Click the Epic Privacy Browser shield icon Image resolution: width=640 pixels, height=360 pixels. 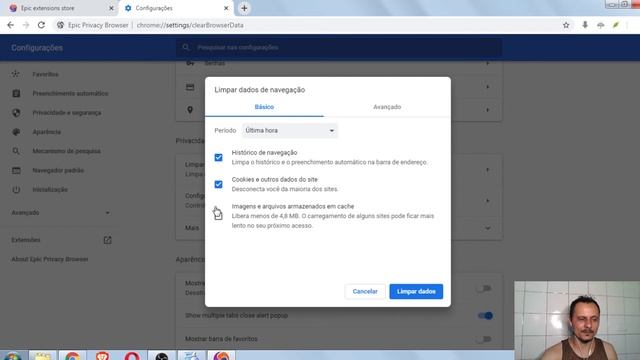[60, 25]
